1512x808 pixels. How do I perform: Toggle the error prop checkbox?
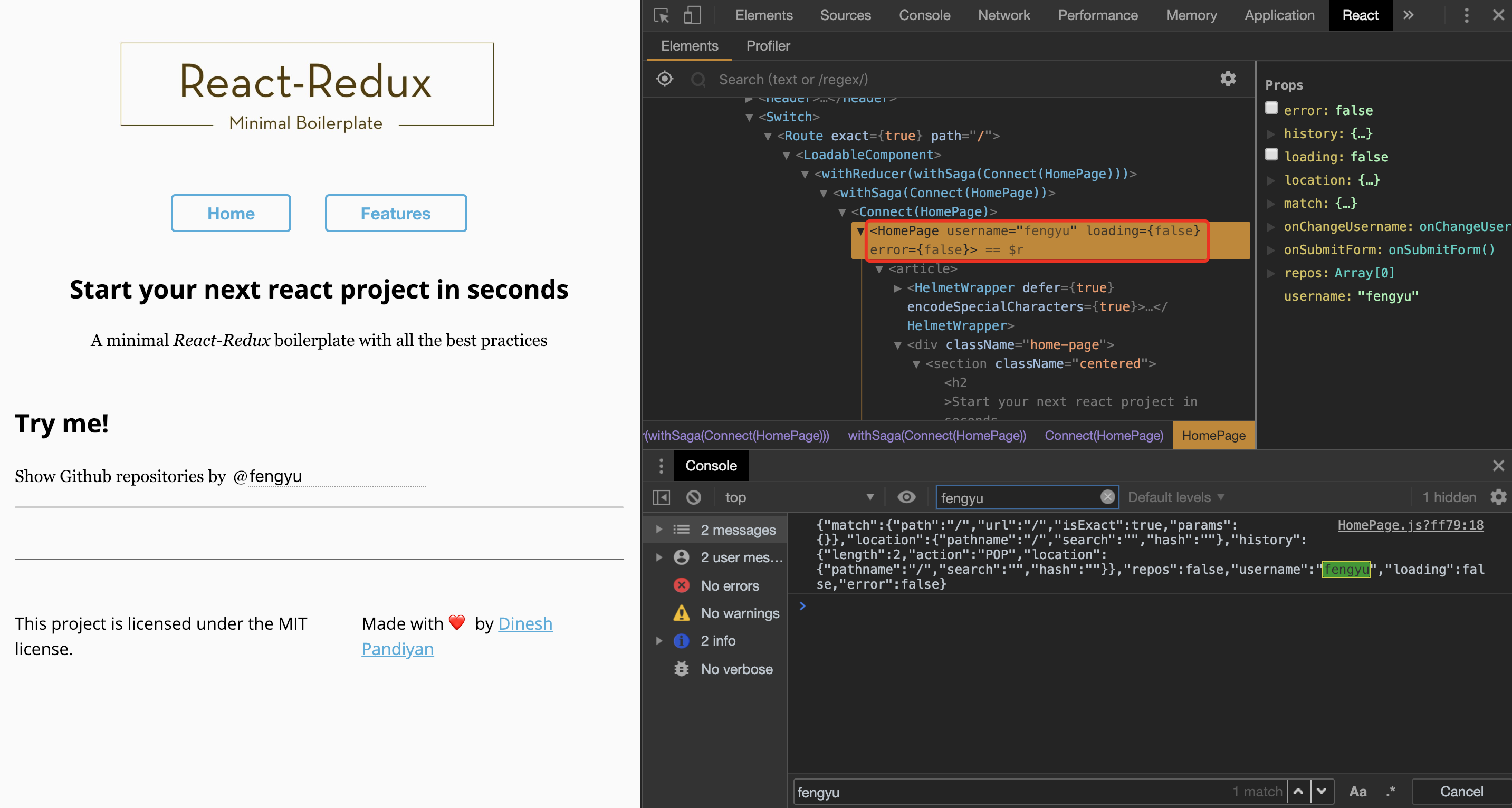(1271, 108)
